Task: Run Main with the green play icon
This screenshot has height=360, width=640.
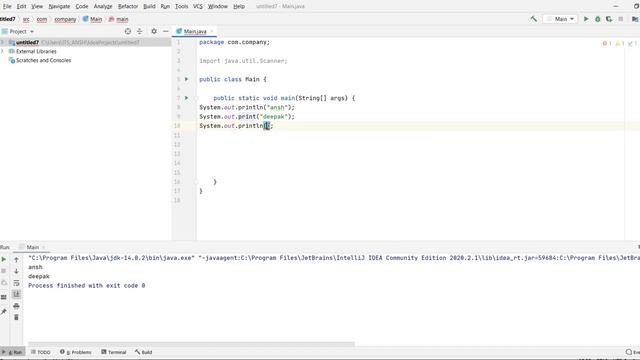Action: (x=586, y=19)
